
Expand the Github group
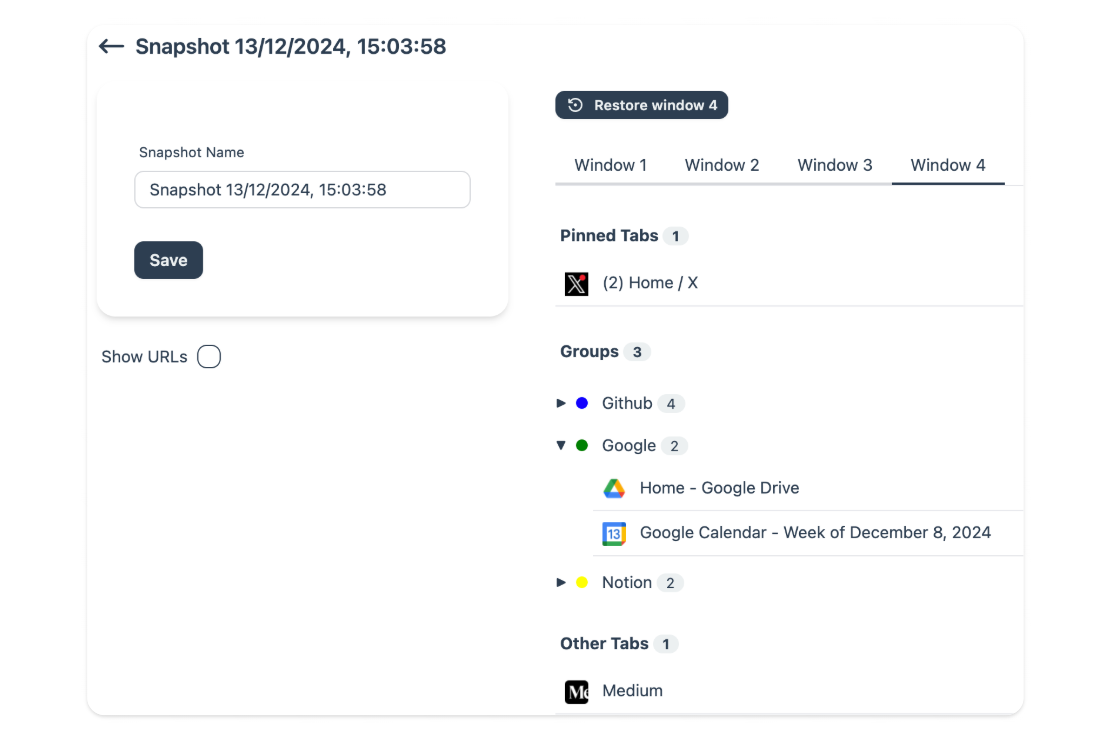[x=561, y=403]
